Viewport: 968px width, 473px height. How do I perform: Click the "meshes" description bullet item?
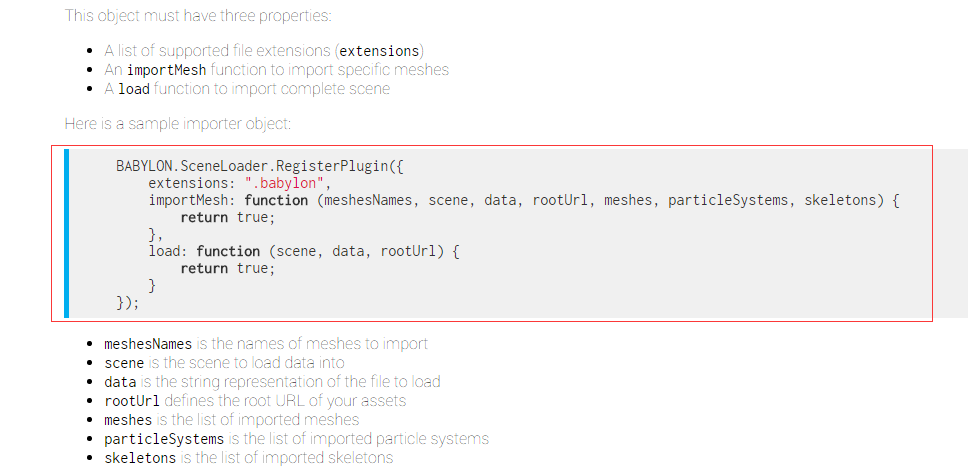point(232,420)
